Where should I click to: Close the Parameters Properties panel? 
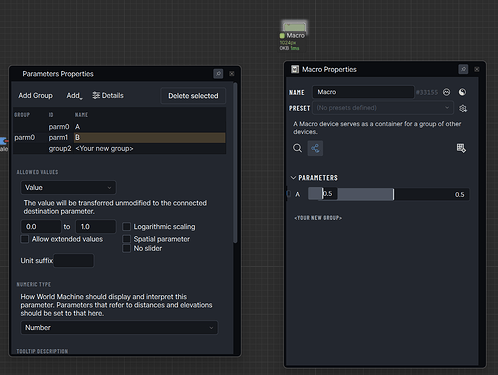pyautogui.click(x=232, y=74)
